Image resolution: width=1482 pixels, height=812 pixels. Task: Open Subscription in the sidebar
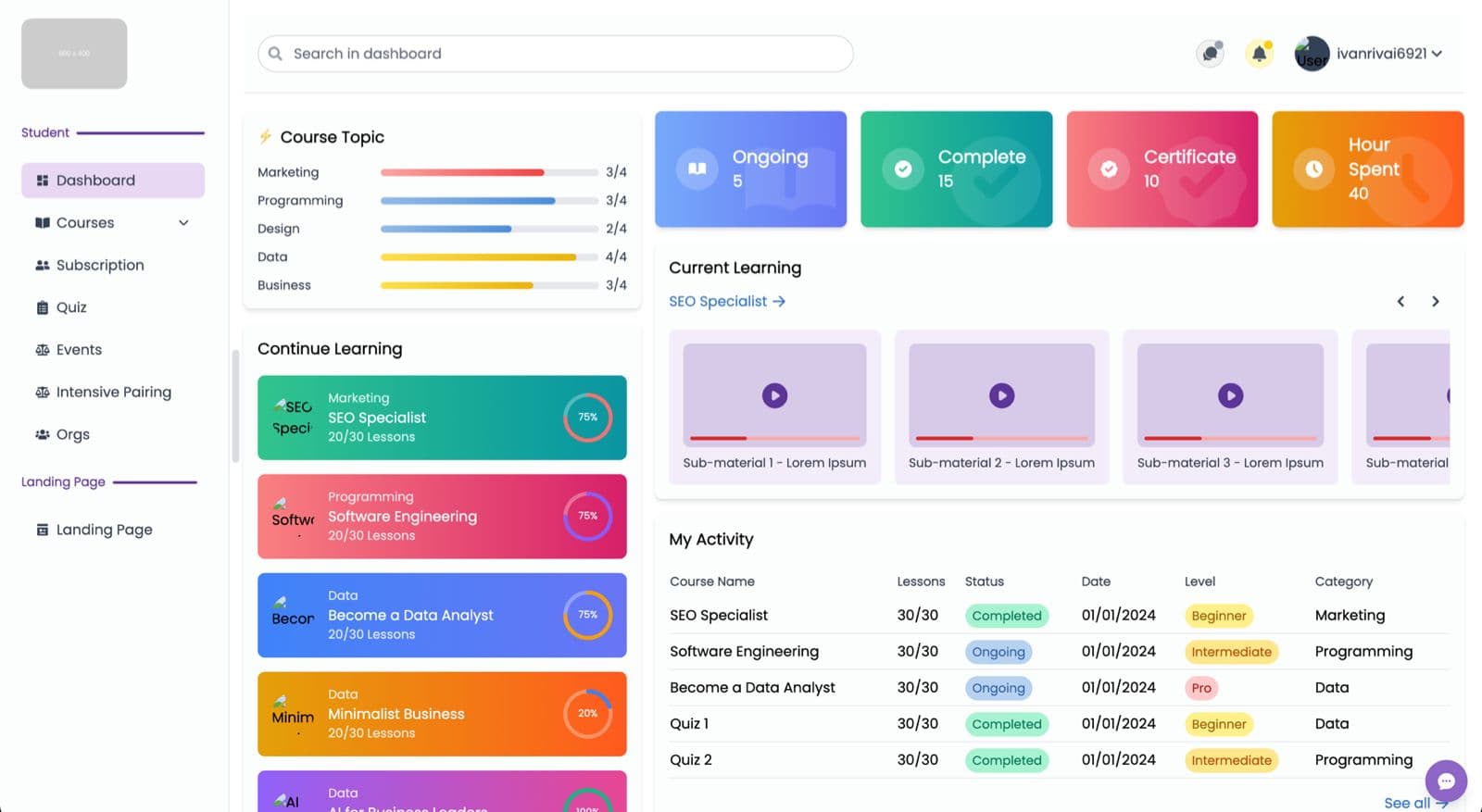click(x=100, y=266)
